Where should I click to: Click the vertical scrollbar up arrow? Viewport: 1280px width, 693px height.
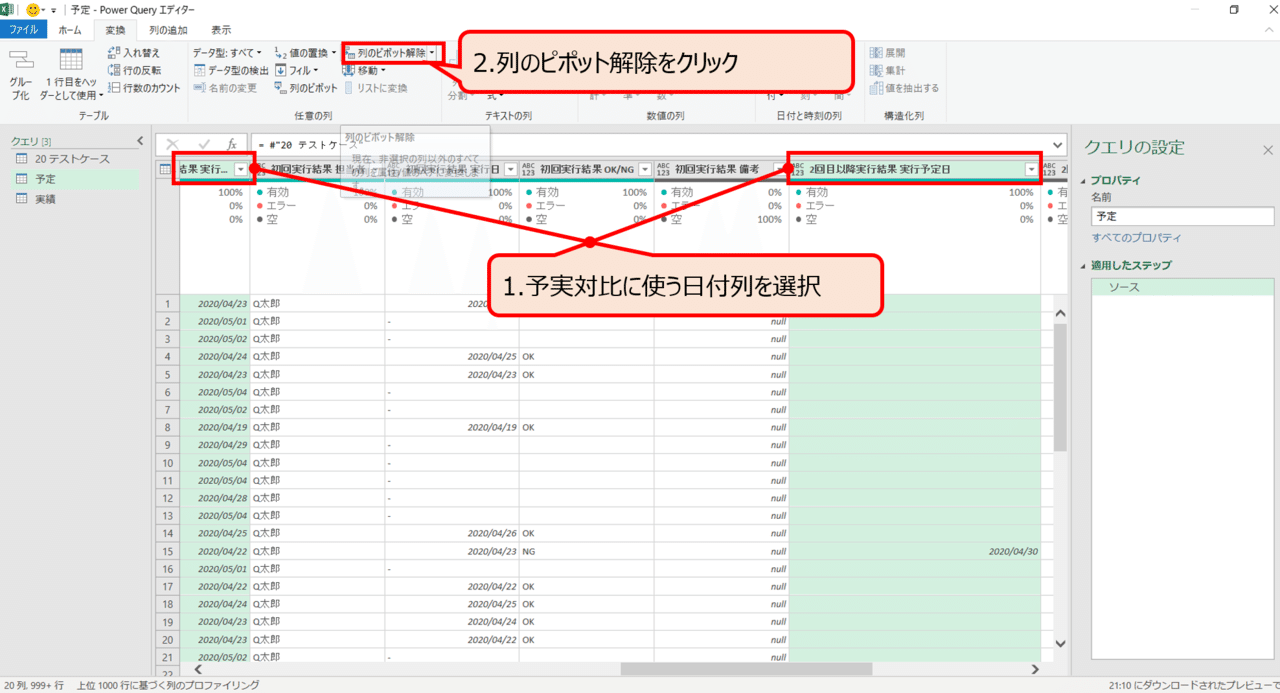1060,313
